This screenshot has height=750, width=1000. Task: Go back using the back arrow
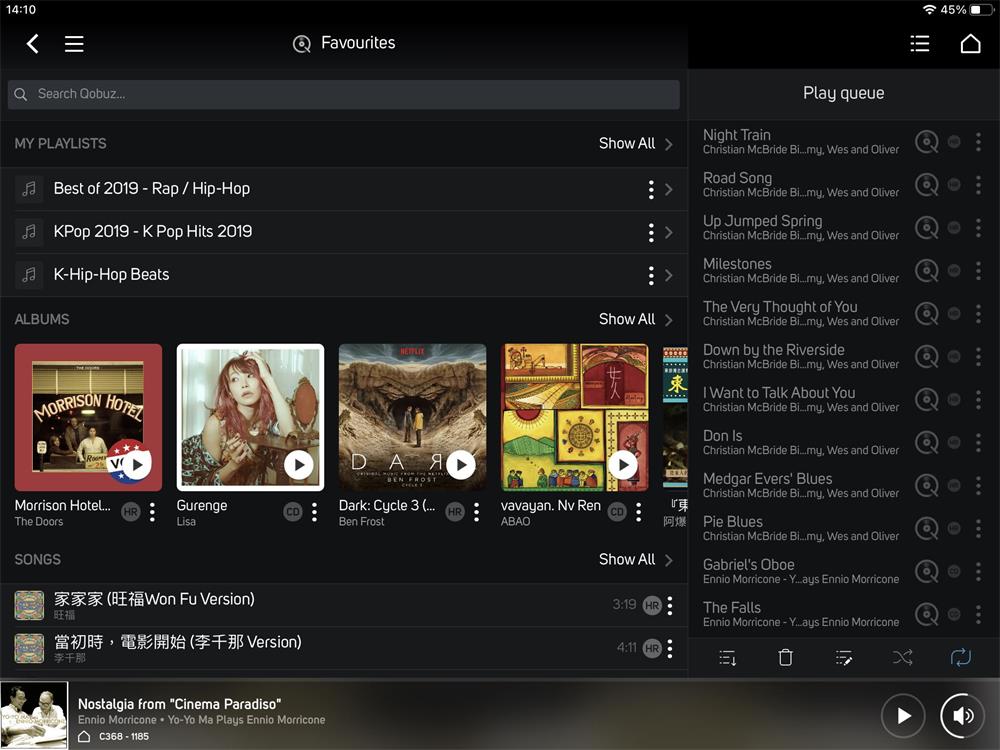pyautogui.click(x=33, y=44)
